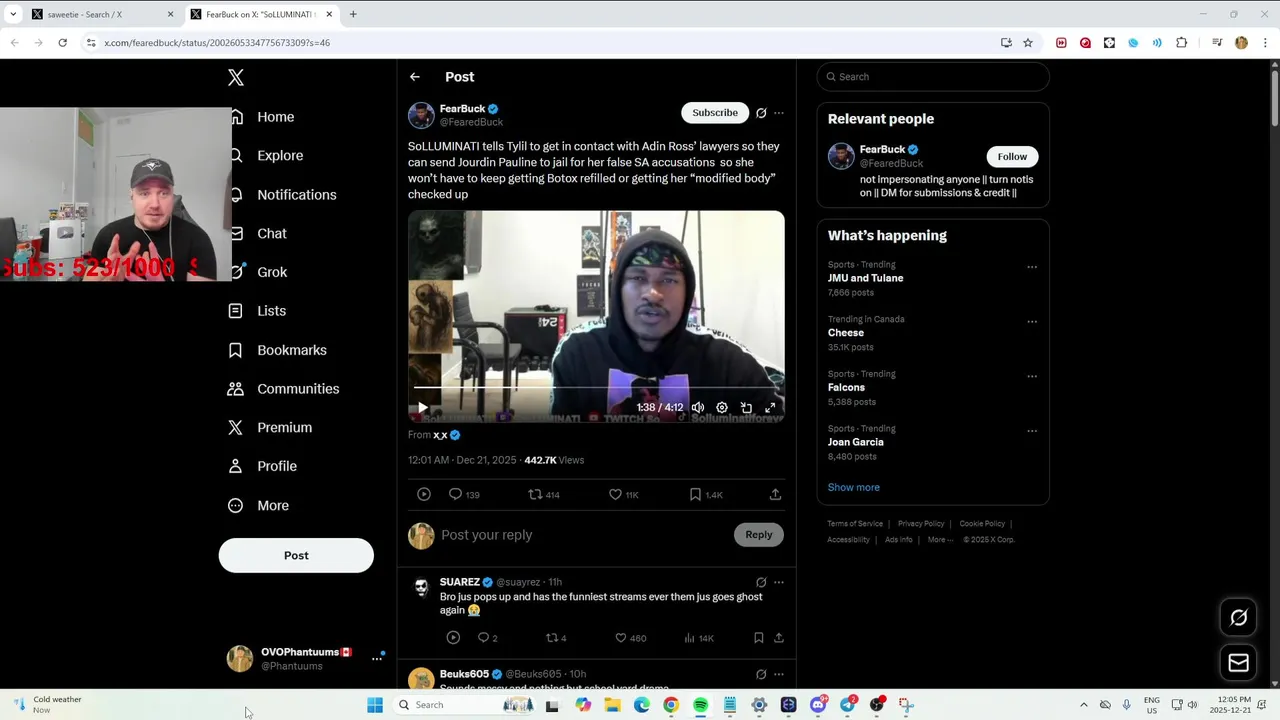Open more options on Beuks605's comment
Screen dimensions: 1280x720
pyautogui.click(x=779, y=674)
